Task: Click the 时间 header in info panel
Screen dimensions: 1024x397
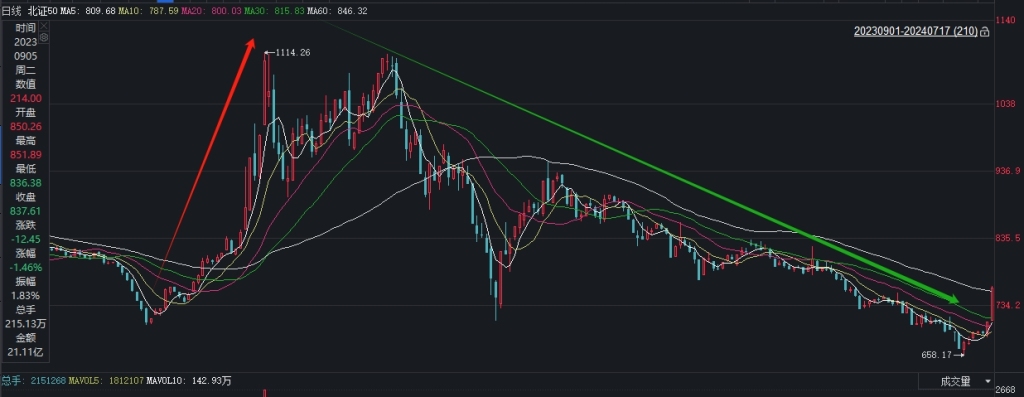Action: 26,28
